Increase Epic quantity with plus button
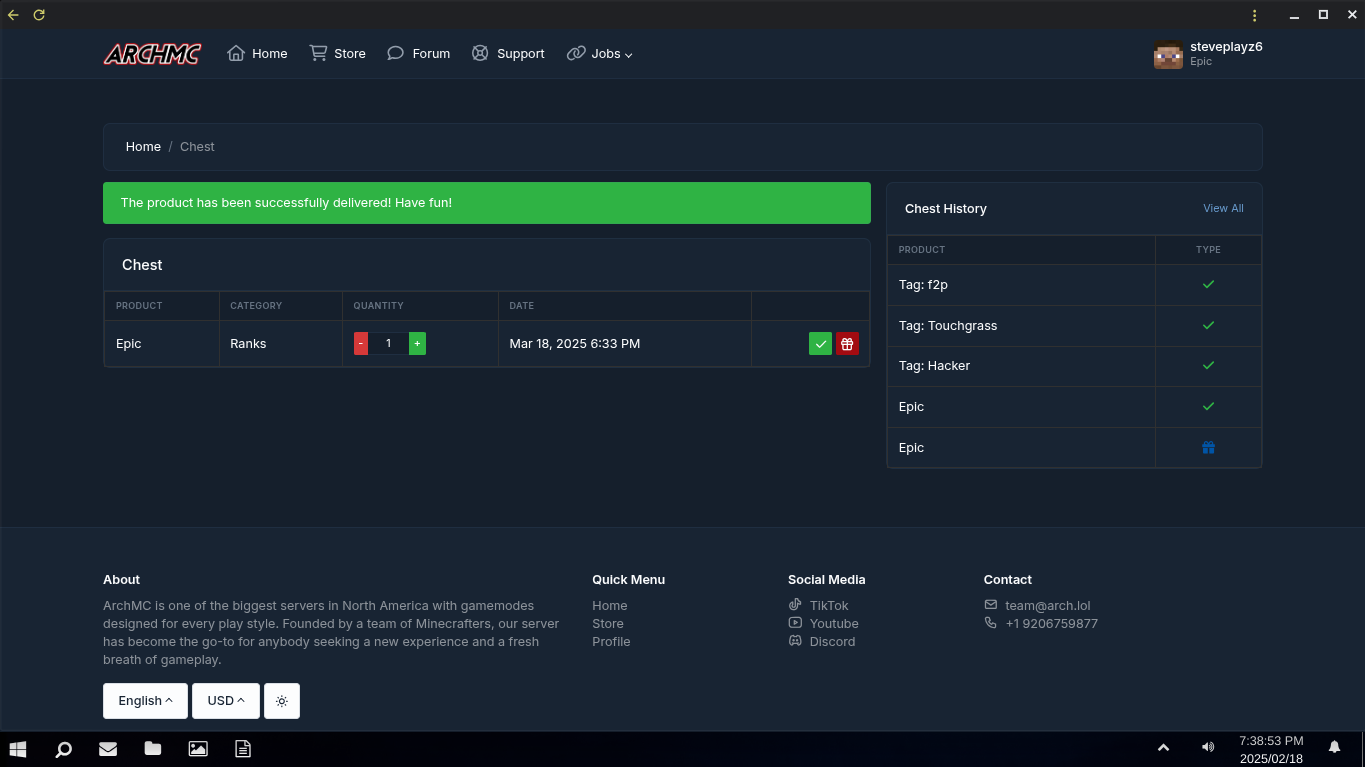Image resolution: width=1365 pixels, height=767 pixels. click(417, 344)
